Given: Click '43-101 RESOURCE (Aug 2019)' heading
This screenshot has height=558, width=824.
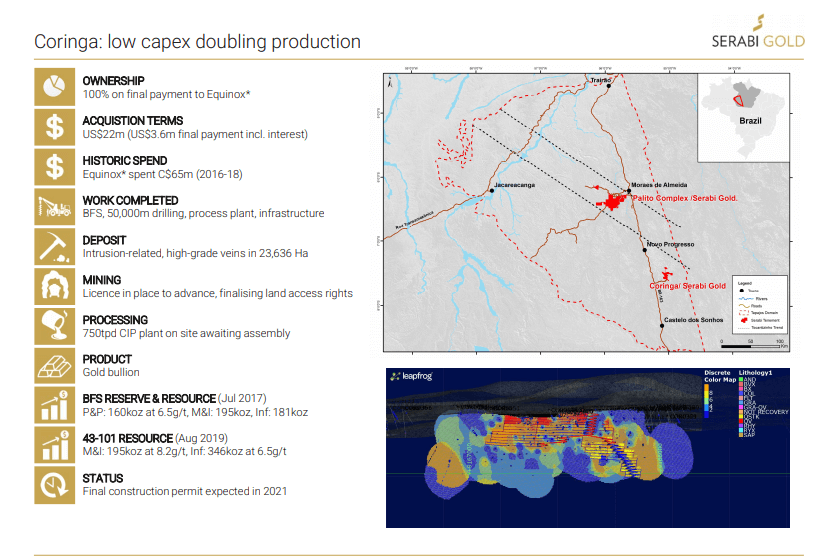Looking at the screenshot, I should 155,439.
